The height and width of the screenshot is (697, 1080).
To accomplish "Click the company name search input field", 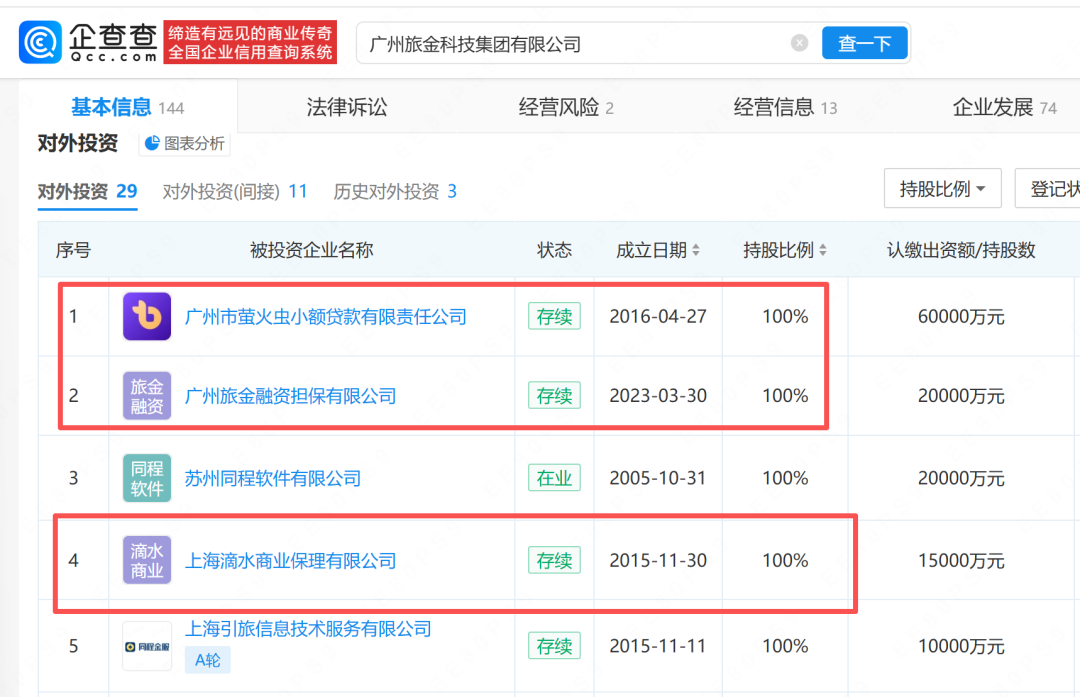I will tap(570, 44).
